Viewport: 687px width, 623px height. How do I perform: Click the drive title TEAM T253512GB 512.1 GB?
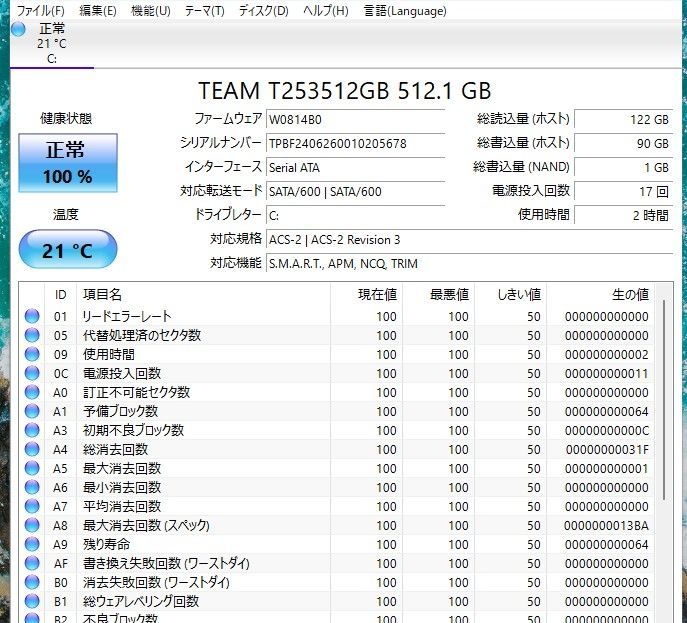coord(345,91)
